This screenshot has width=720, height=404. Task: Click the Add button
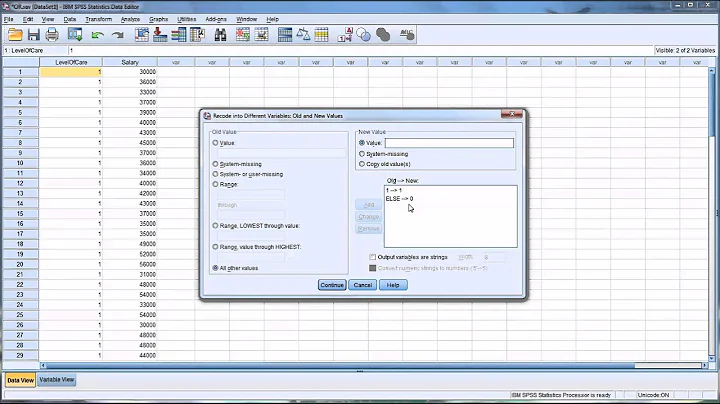(368, 205)
